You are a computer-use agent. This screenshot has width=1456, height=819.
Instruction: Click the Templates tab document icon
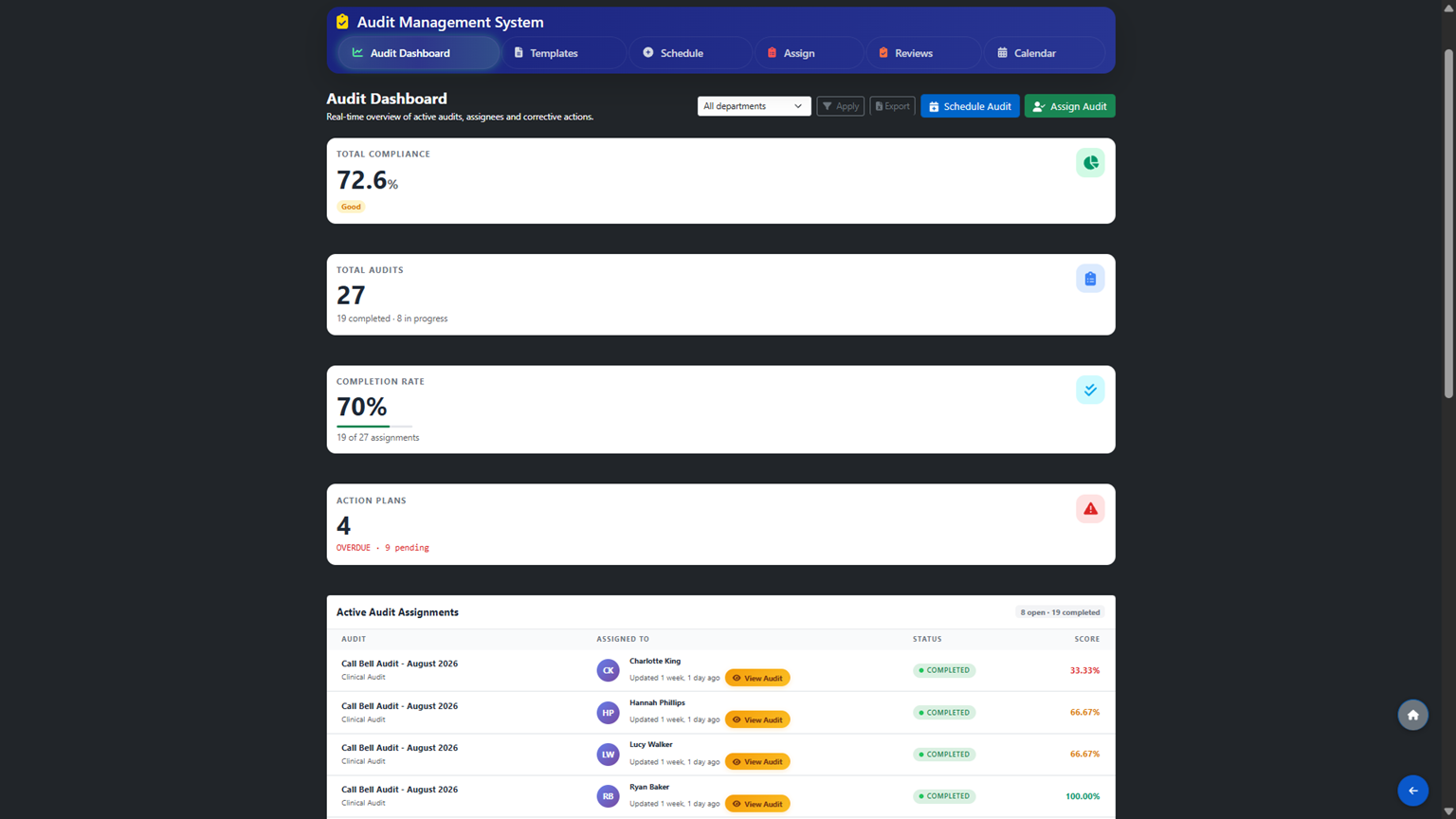[x=519, y=53]
